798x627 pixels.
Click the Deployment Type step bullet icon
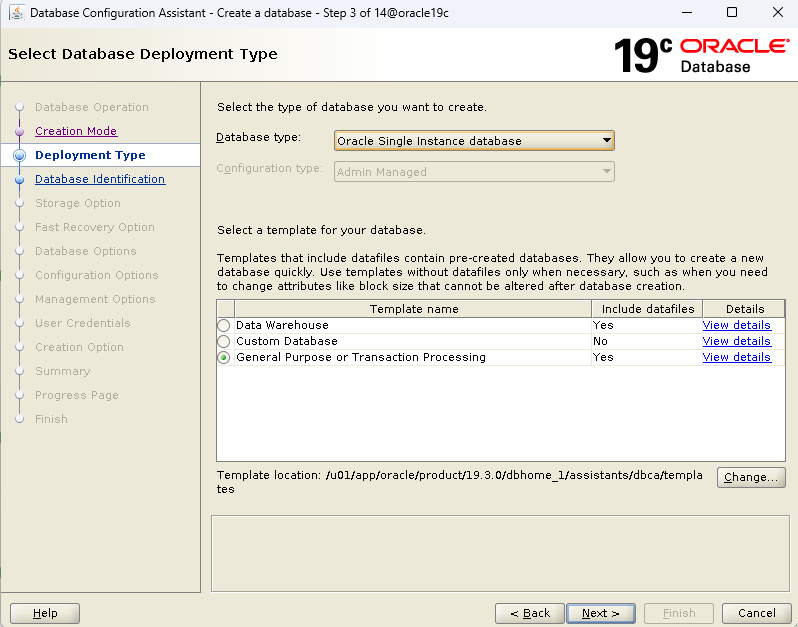(x=19, y=156)
